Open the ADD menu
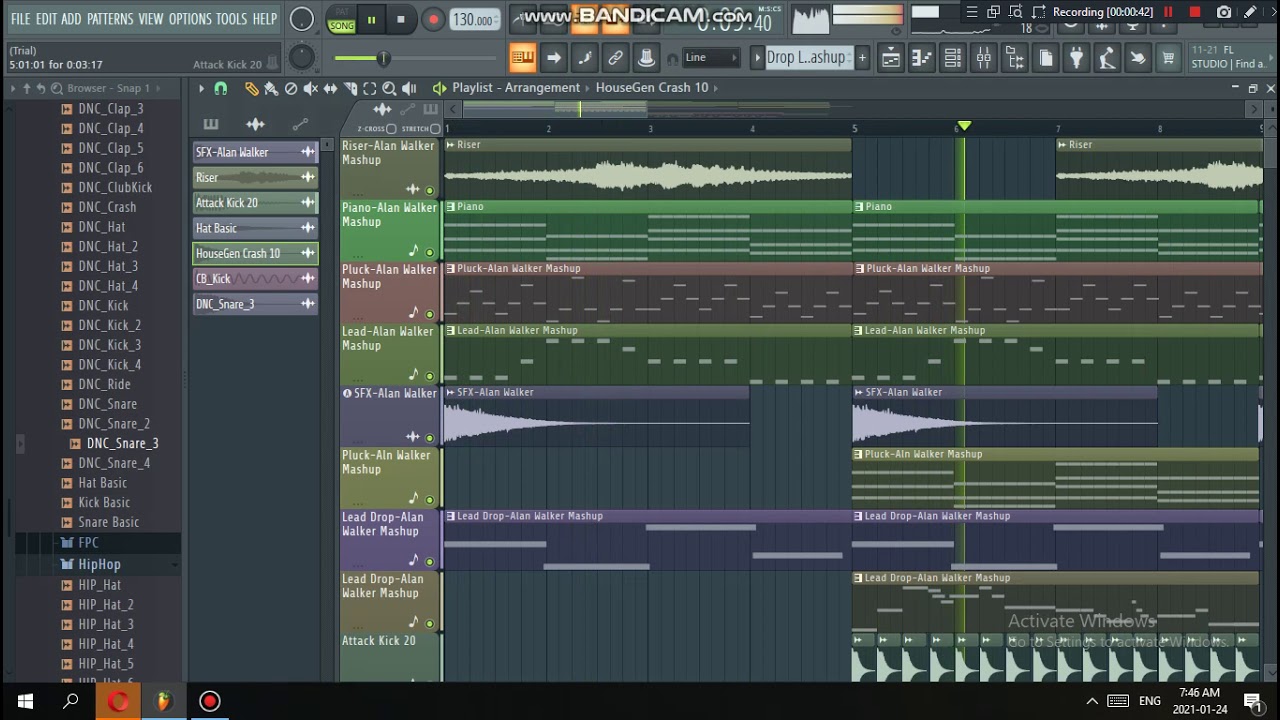The height and width of the screenshot is (720, 1280). point(71,19)
